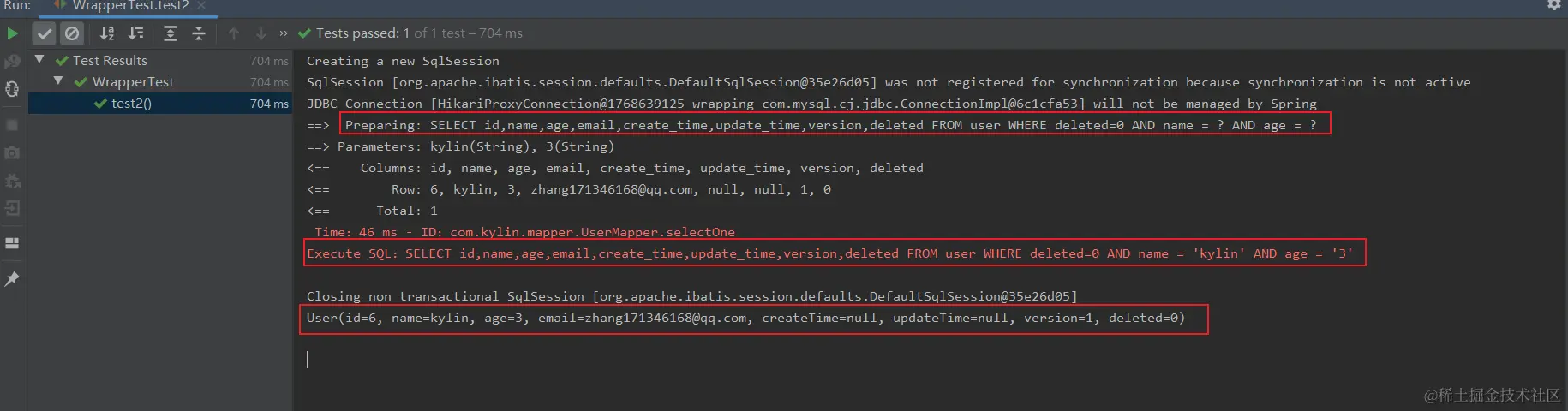Click the exit icon in sidebar
Image resolution: width=1568 pixels, height=411 pixels.
pos(12,208)
